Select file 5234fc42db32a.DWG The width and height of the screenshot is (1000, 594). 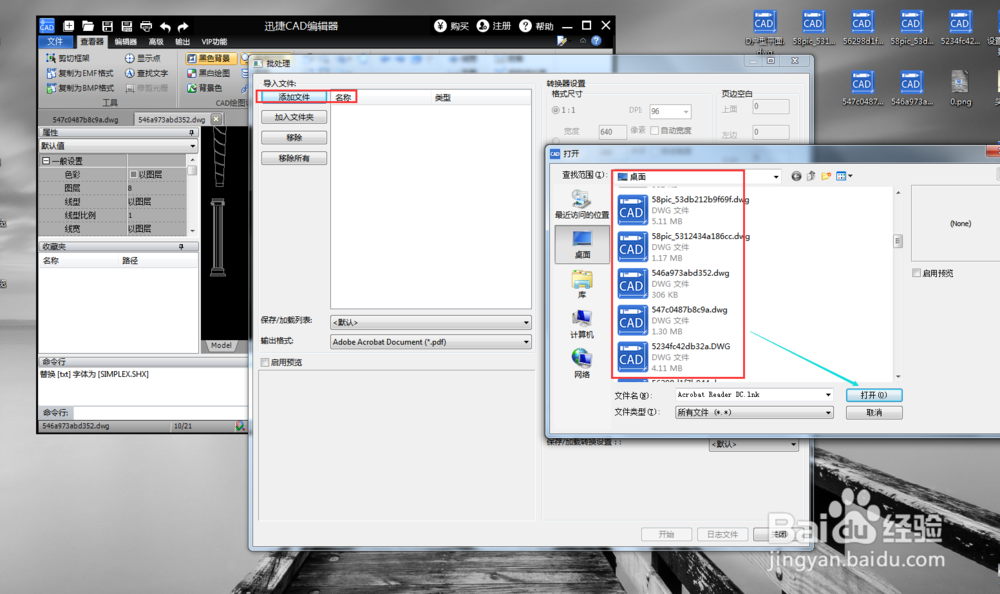point(674,357)
